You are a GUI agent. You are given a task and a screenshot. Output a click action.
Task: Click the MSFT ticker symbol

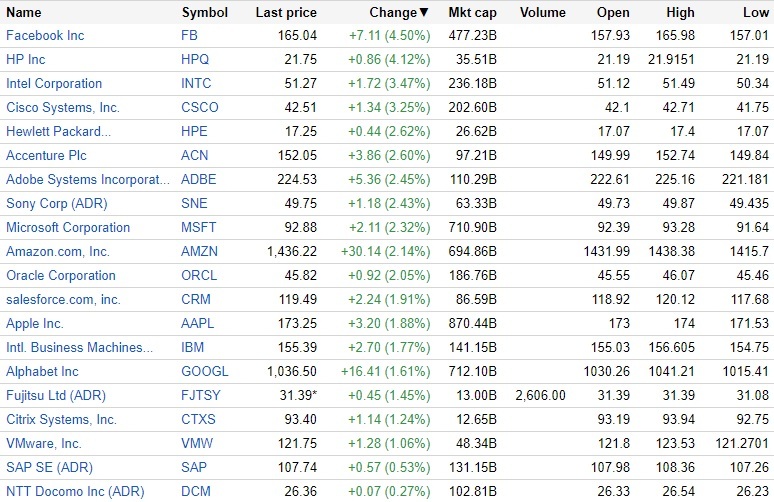[x=199, y=227]
